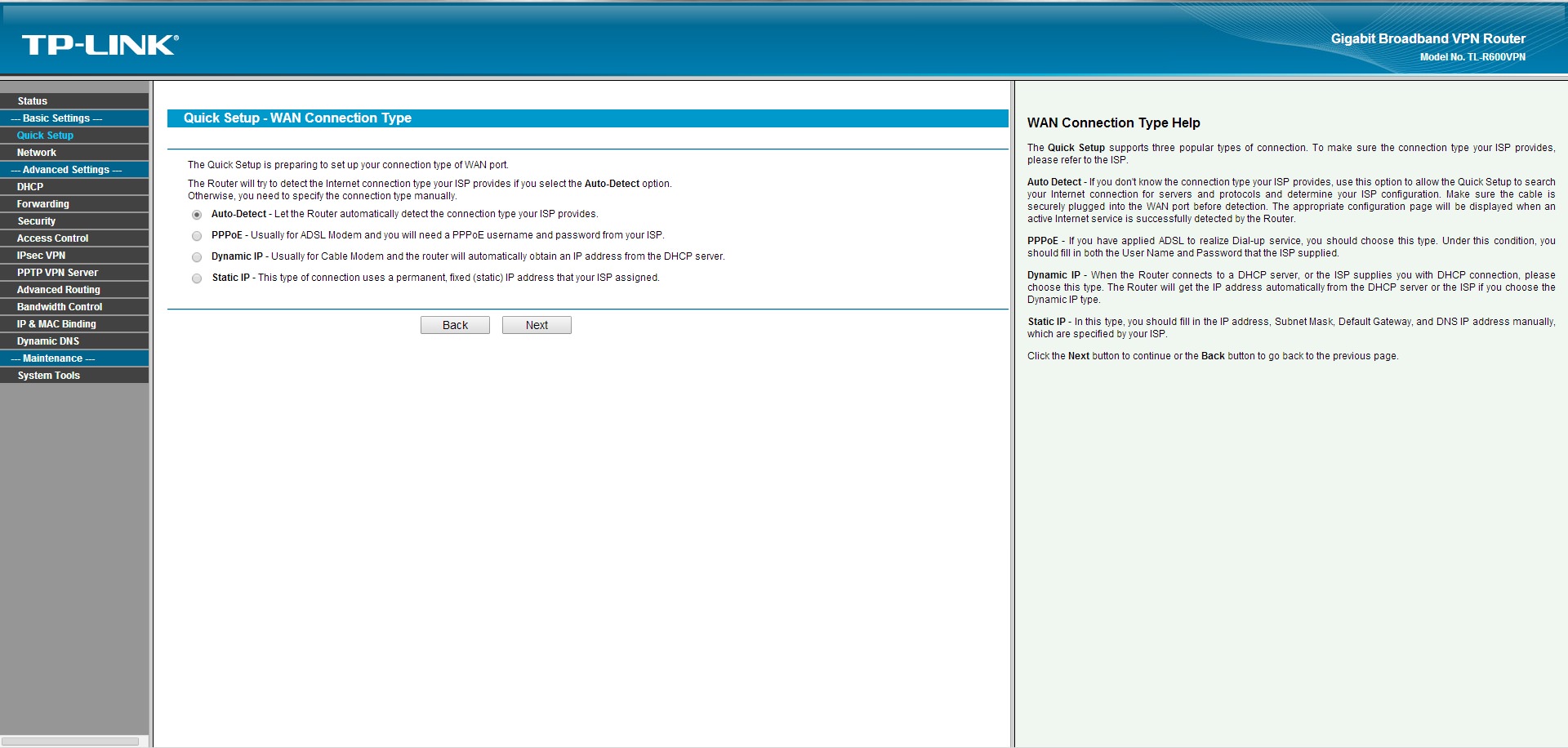The height and width of the screenshot is (748, 1568).
Task: Click the Next button
Action: [537, 325]
